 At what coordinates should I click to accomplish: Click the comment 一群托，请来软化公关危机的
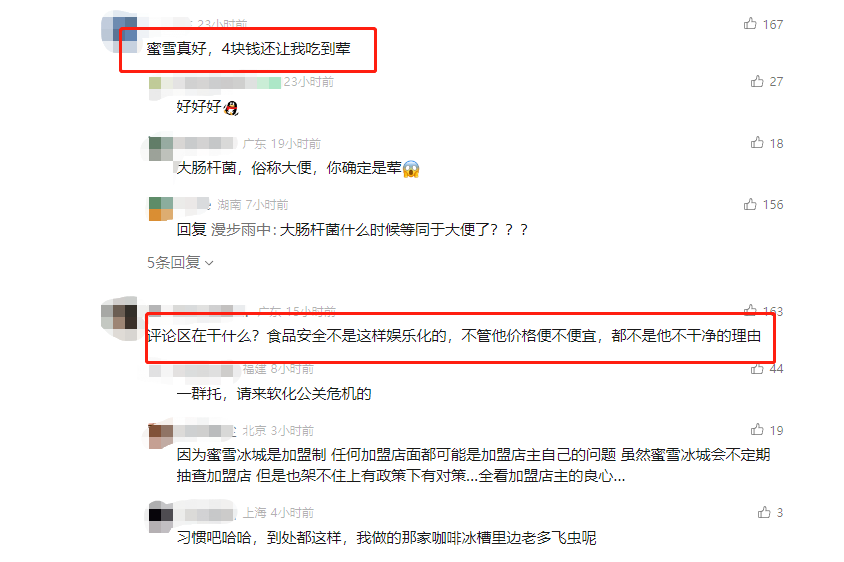274,394
